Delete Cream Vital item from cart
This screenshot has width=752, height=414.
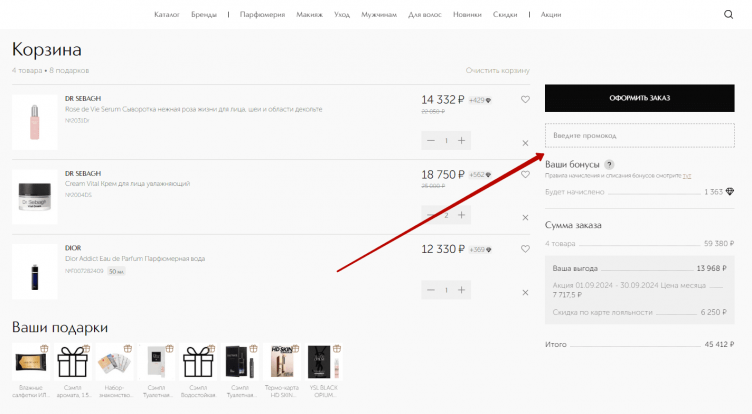click(x=525, y=217)
